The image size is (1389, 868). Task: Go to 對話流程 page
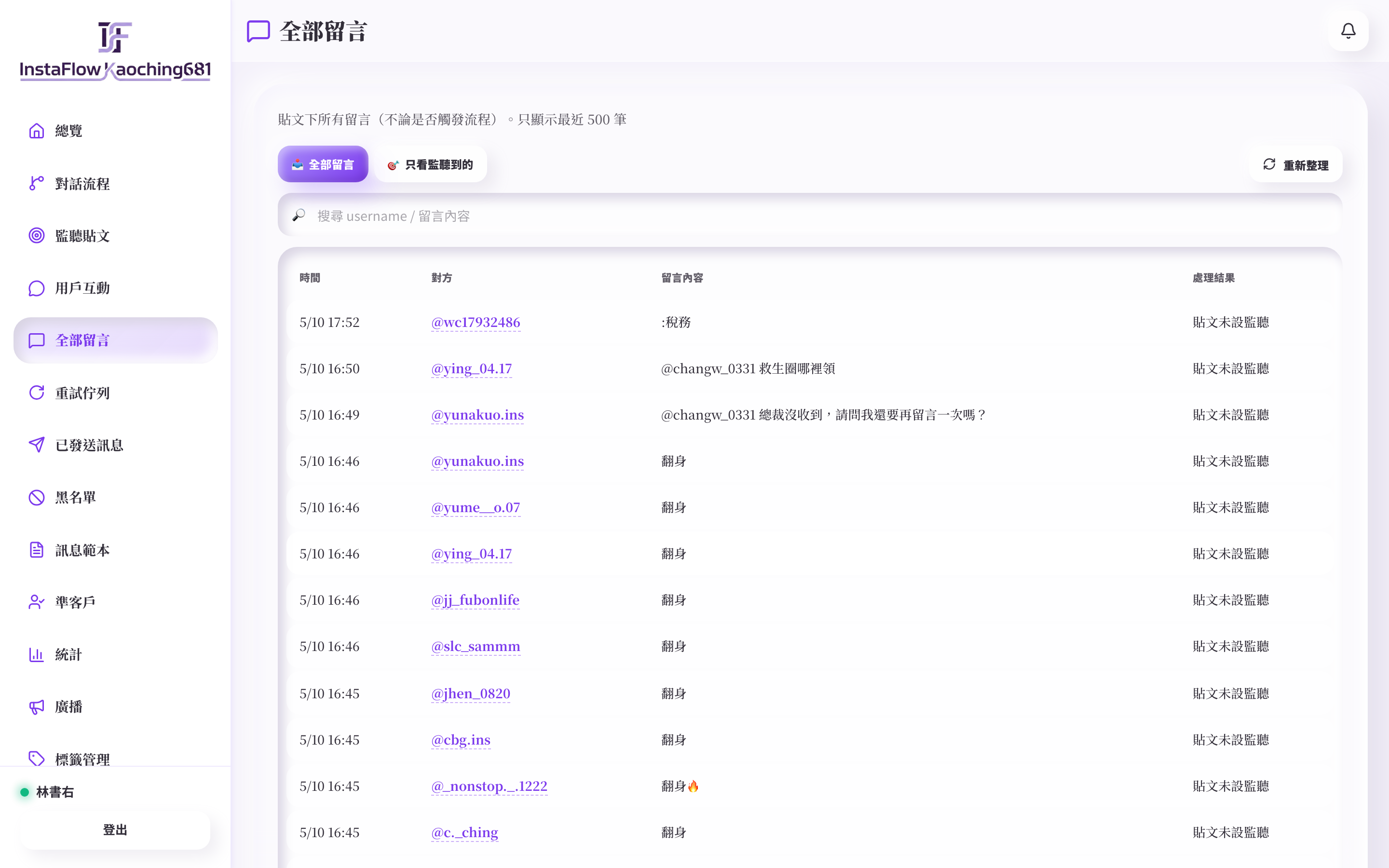pyautogui.click(x=115, y=184)
